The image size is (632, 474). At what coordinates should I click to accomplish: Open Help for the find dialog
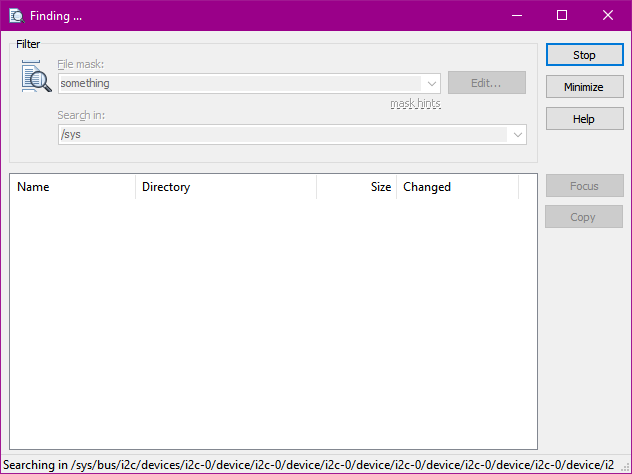(x=584, y=119)
